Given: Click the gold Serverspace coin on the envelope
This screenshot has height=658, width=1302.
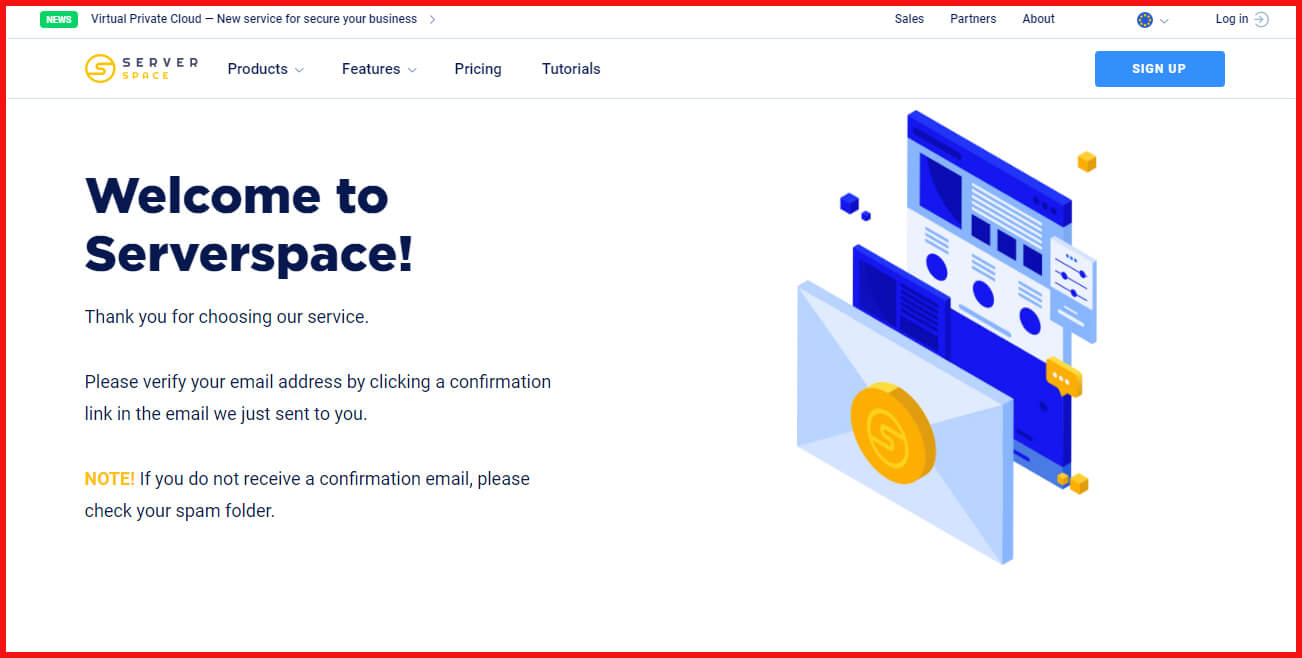Looking at the screenshot, I should tap(893, 435).
